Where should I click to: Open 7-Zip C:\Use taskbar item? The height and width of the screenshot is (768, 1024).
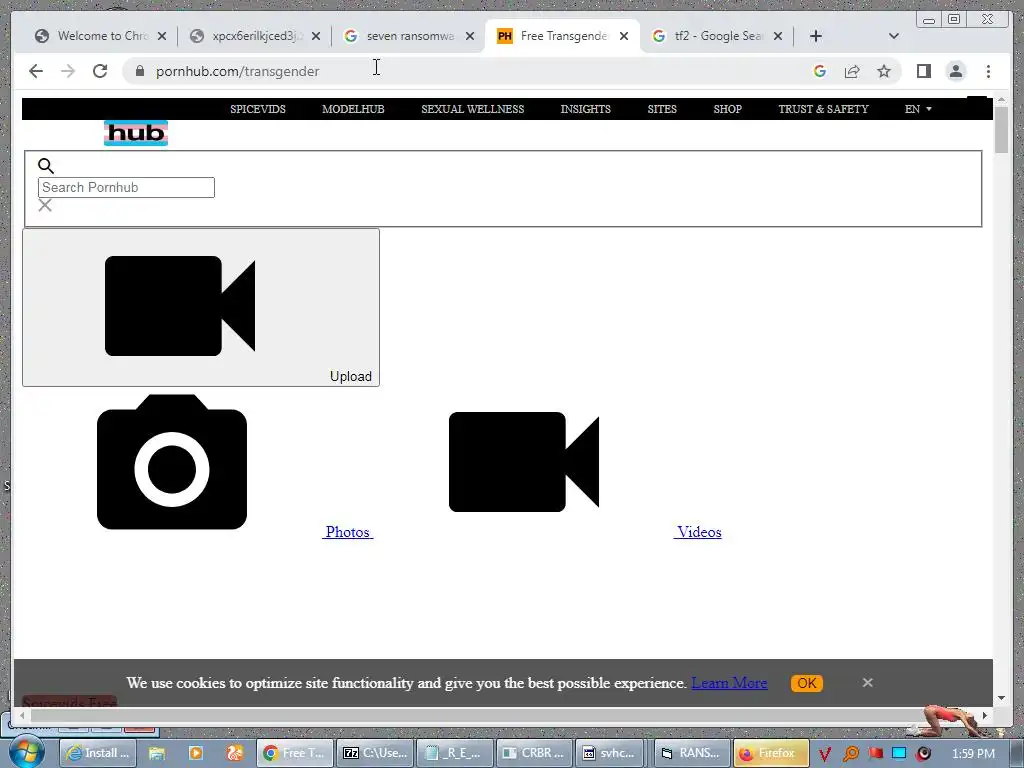pos(376,753)
